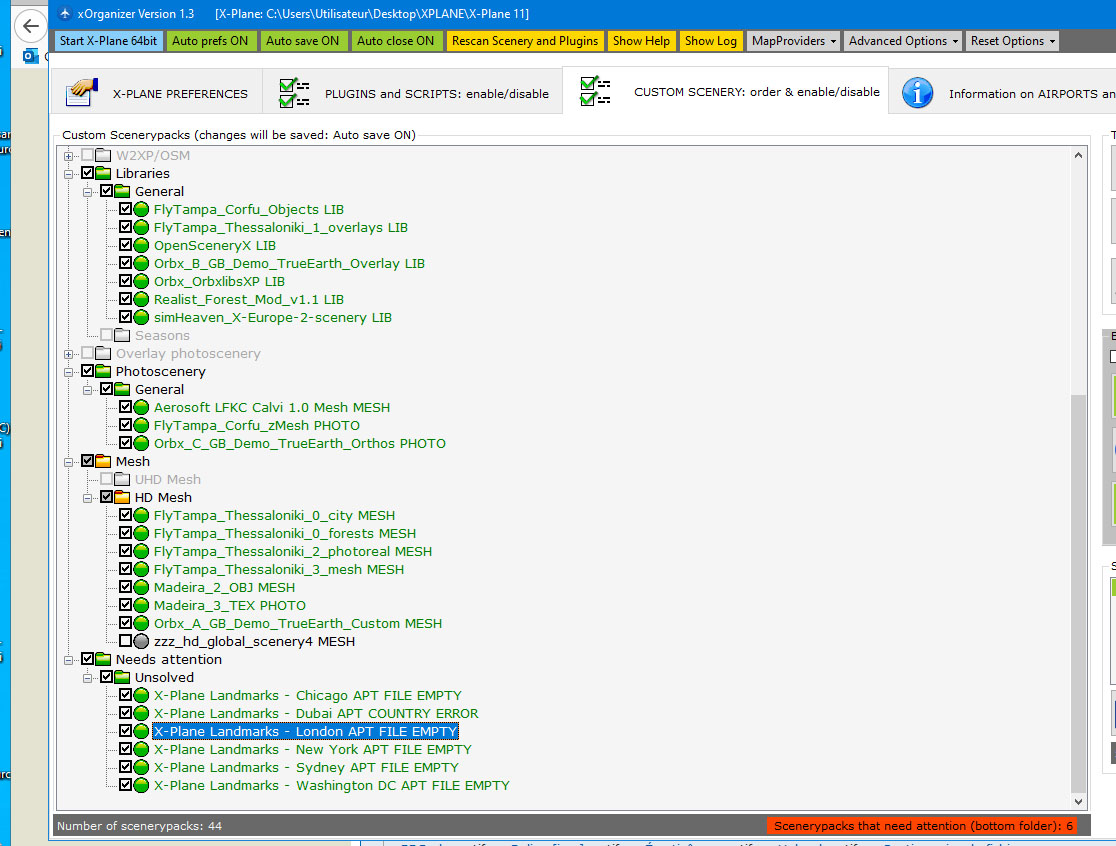Viewport: 1116px width, 846px height.
Task: Toggle the Mesh folder checkbox
Action: pos(88,461)
